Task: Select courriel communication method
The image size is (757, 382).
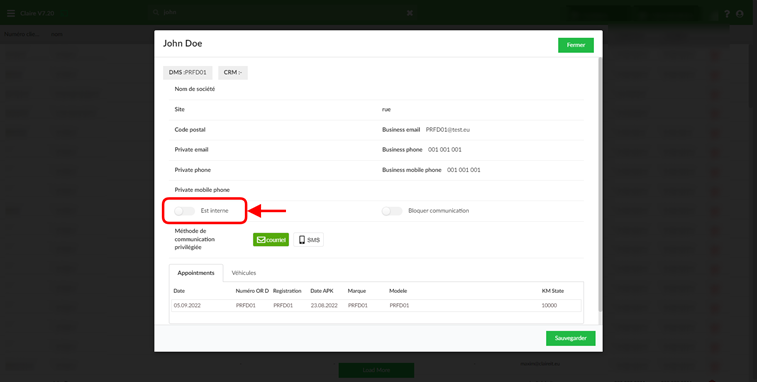Action: pyautogui.click(x=271, y=240)
